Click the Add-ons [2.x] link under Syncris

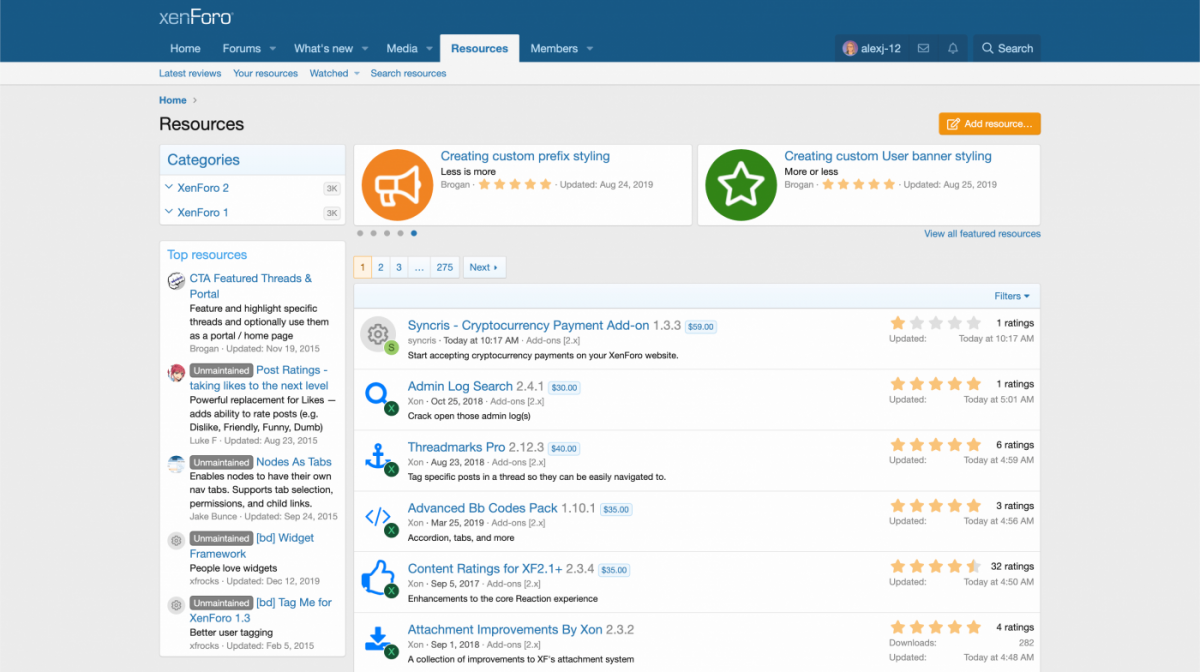(x=554, y=341)
